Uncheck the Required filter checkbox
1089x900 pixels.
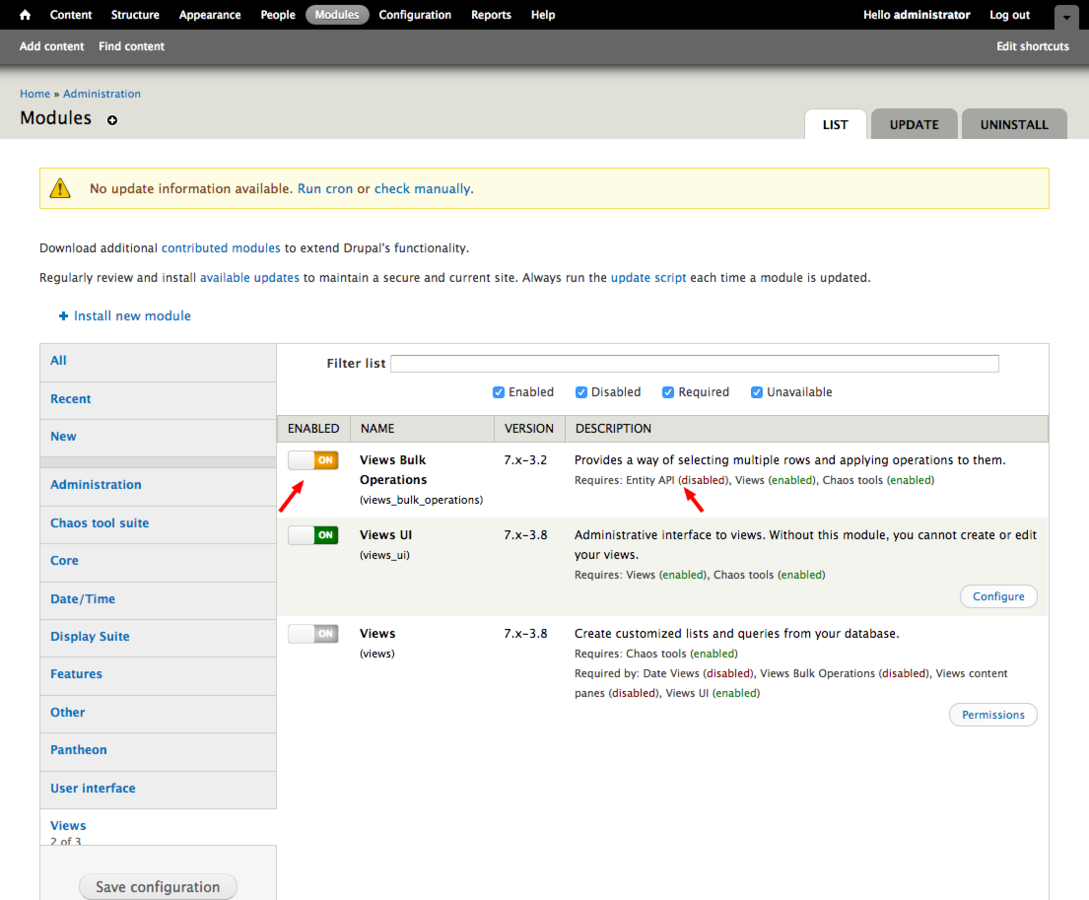(668, 392)
